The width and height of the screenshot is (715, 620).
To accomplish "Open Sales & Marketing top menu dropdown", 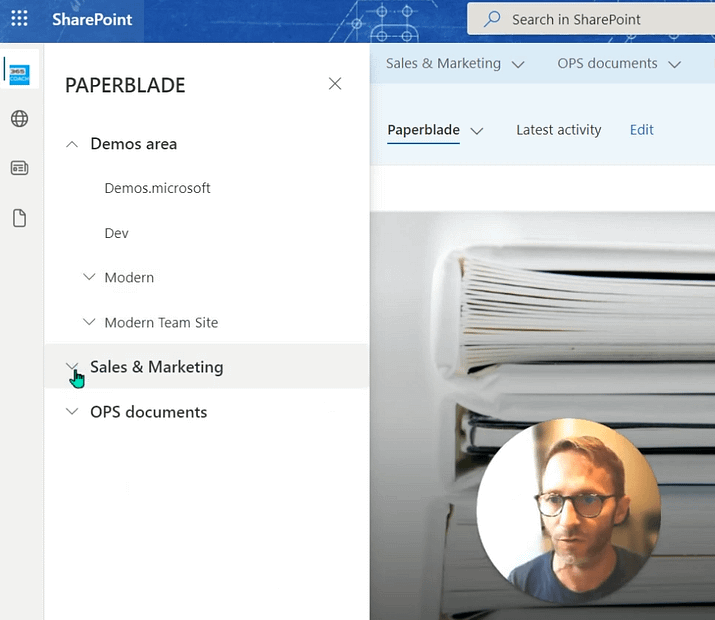I will click(x=454, y=64).
